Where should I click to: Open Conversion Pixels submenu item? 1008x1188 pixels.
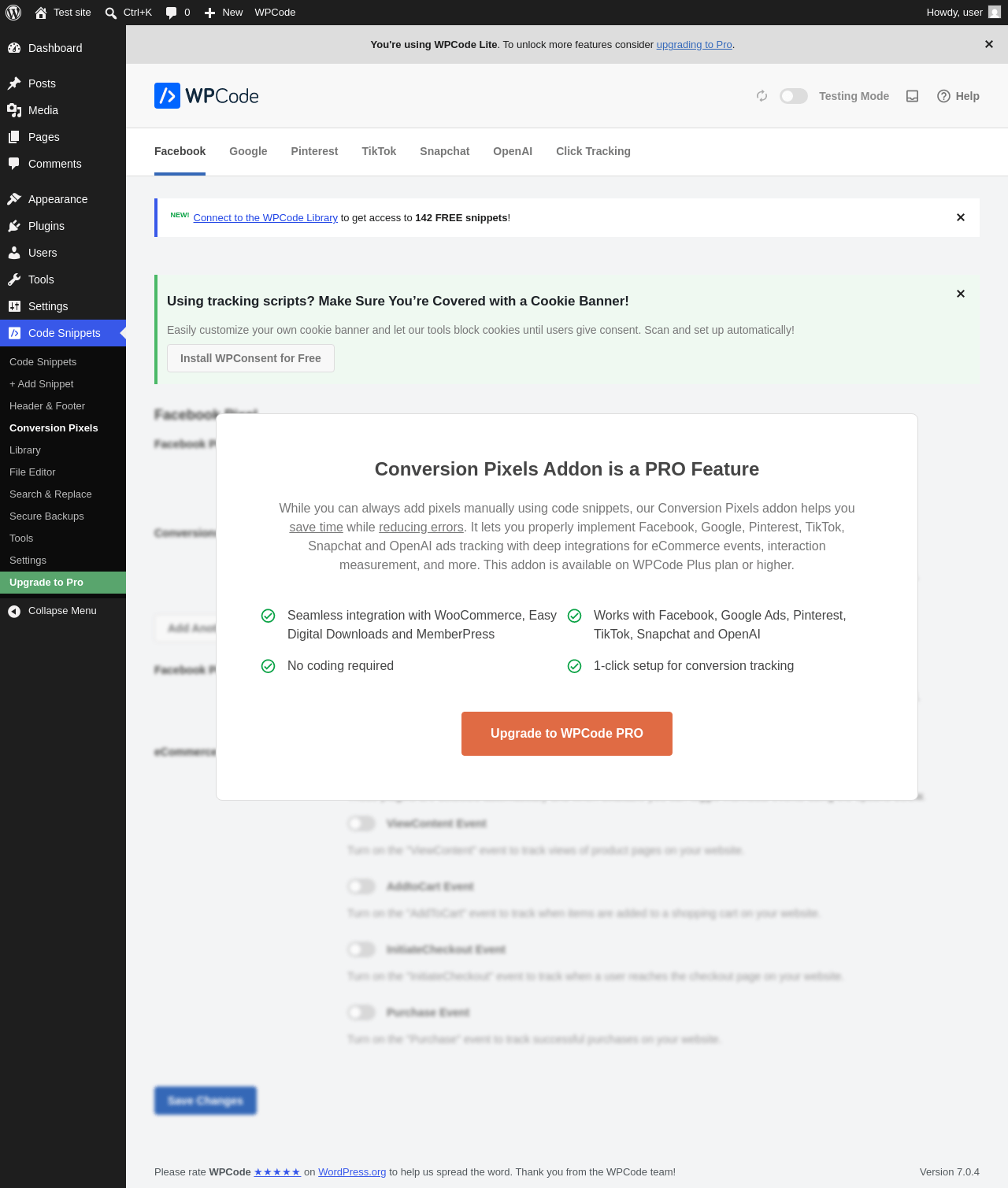coord(63,428)
